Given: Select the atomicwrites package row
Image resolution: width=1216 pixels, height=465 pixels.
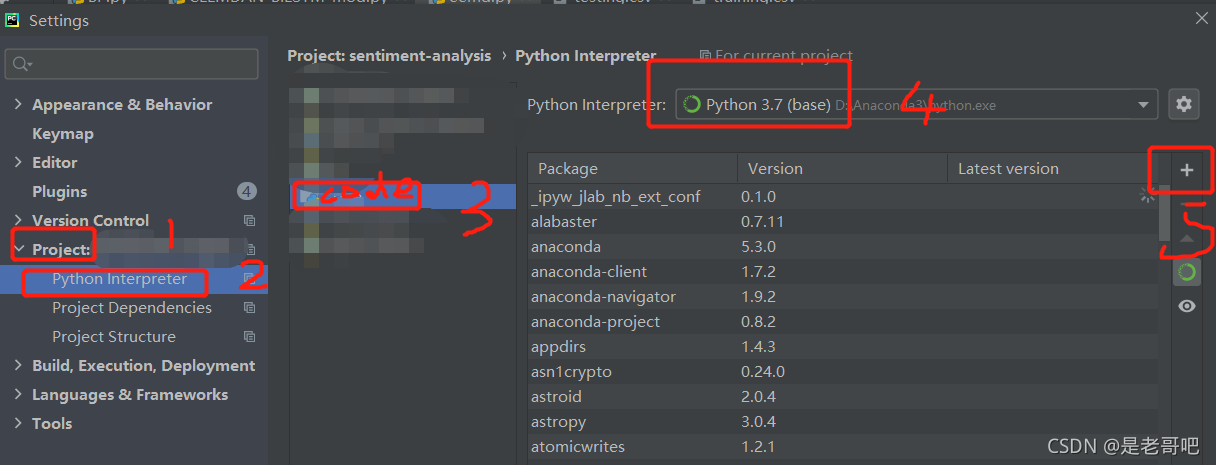Looking at the screenshot, I should click(x=843, y=447).
